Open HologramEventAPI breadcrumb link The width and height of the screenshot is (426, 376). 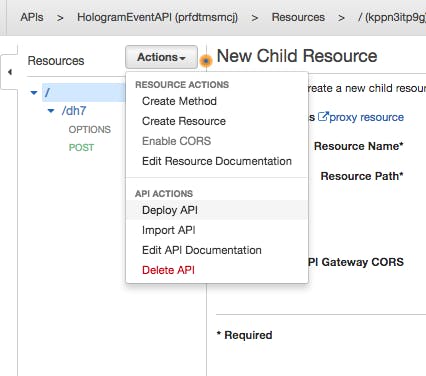pyautogui.click(x=157, y=17)
